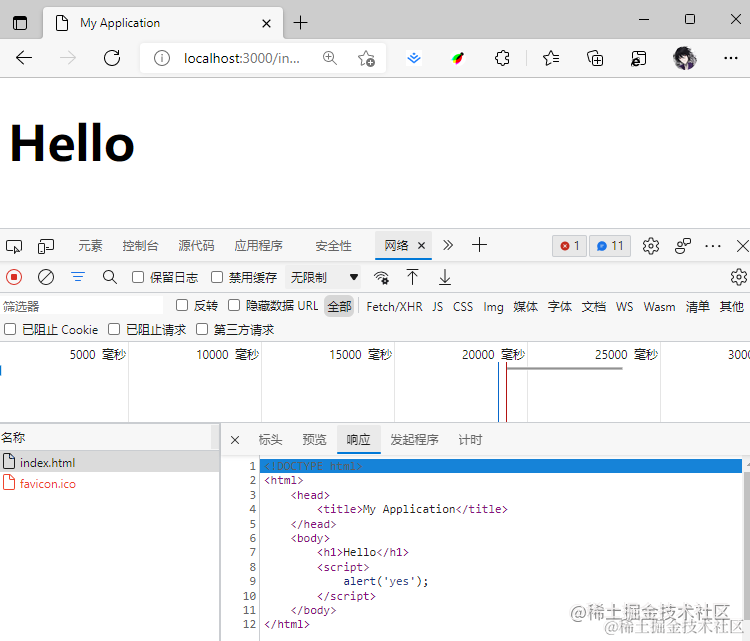The height and width of the screenshot is (641, 750).
Task: Select the index.html request
Action: click(x=110, y=462)
